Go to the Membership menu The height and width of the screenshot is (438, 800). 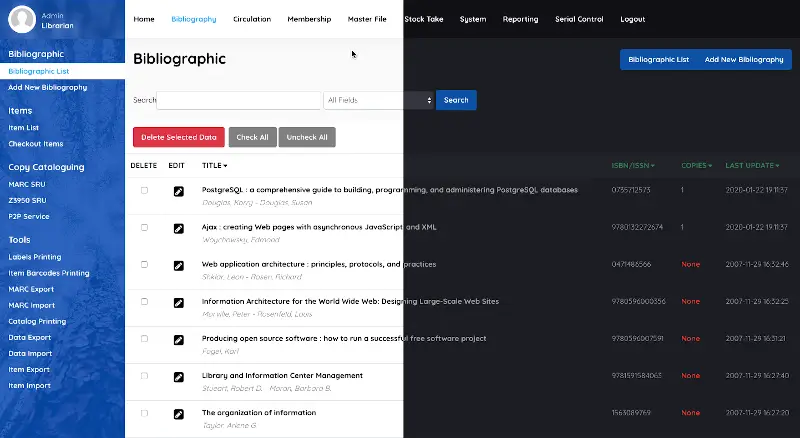pos(309,19)
